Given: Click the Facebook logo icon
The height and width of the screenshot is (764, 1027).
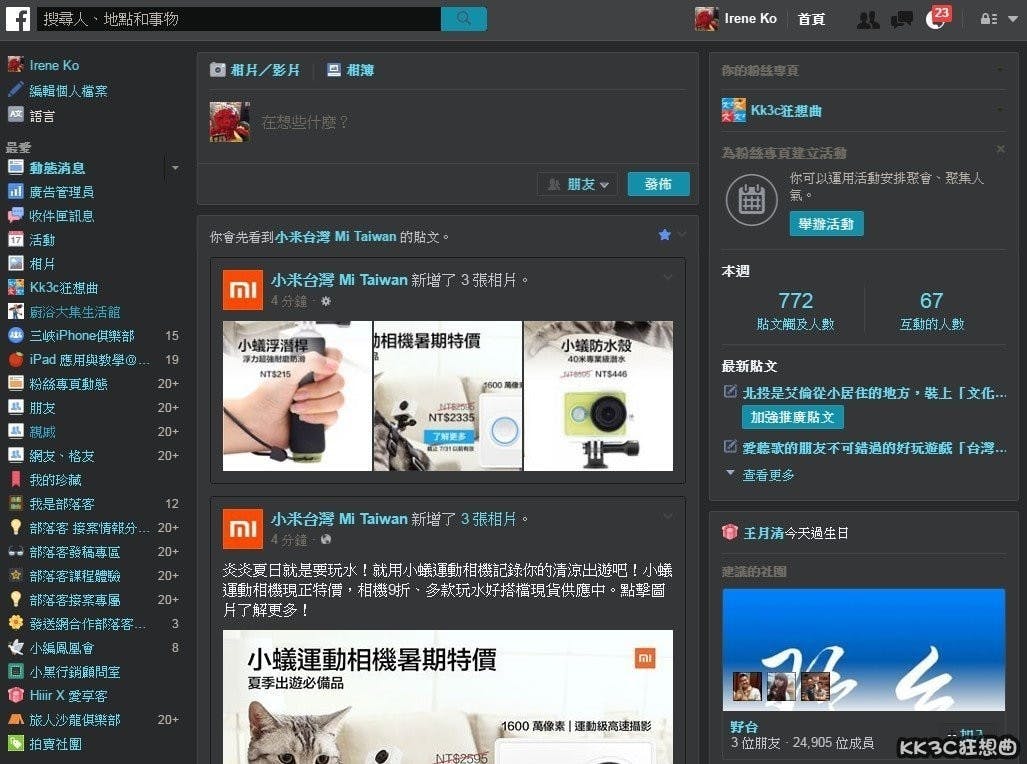Looking at the screenshot, I should click(18, 18).
